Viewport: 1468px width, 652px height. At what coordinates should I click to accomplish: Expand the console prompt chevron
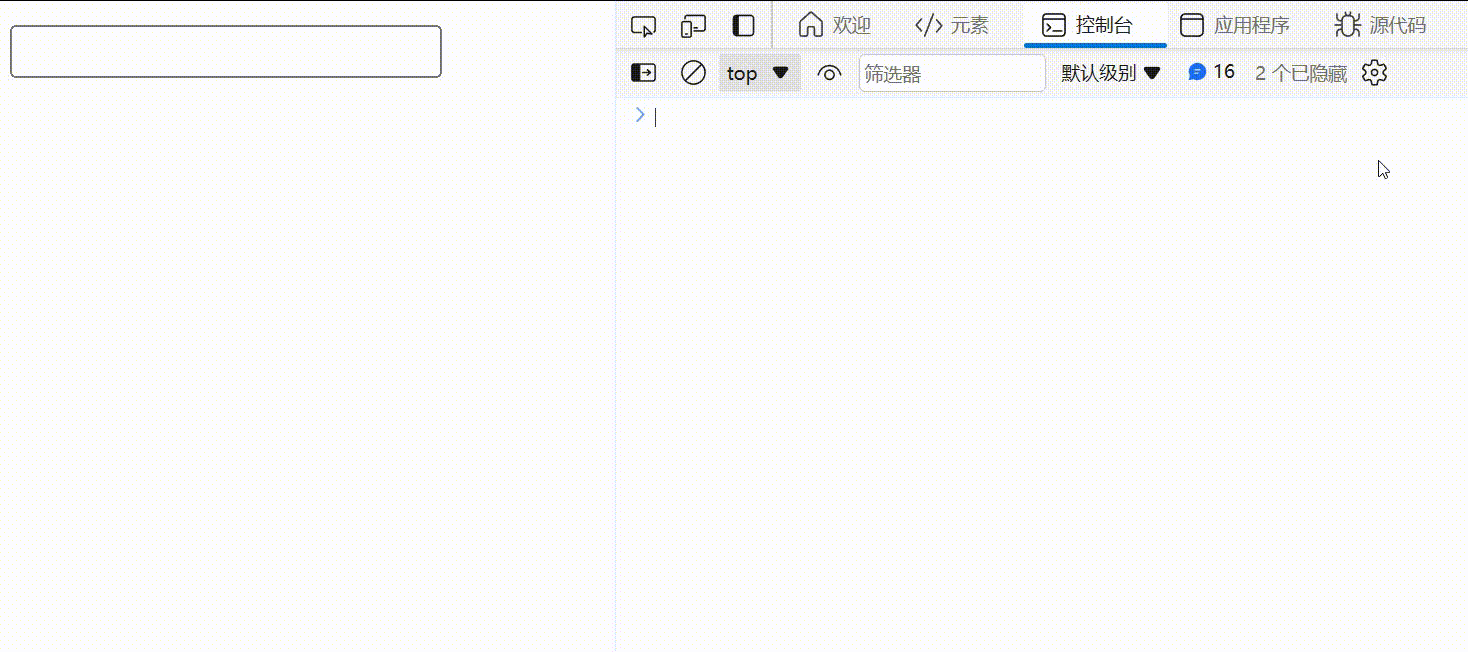coord(639,115)
